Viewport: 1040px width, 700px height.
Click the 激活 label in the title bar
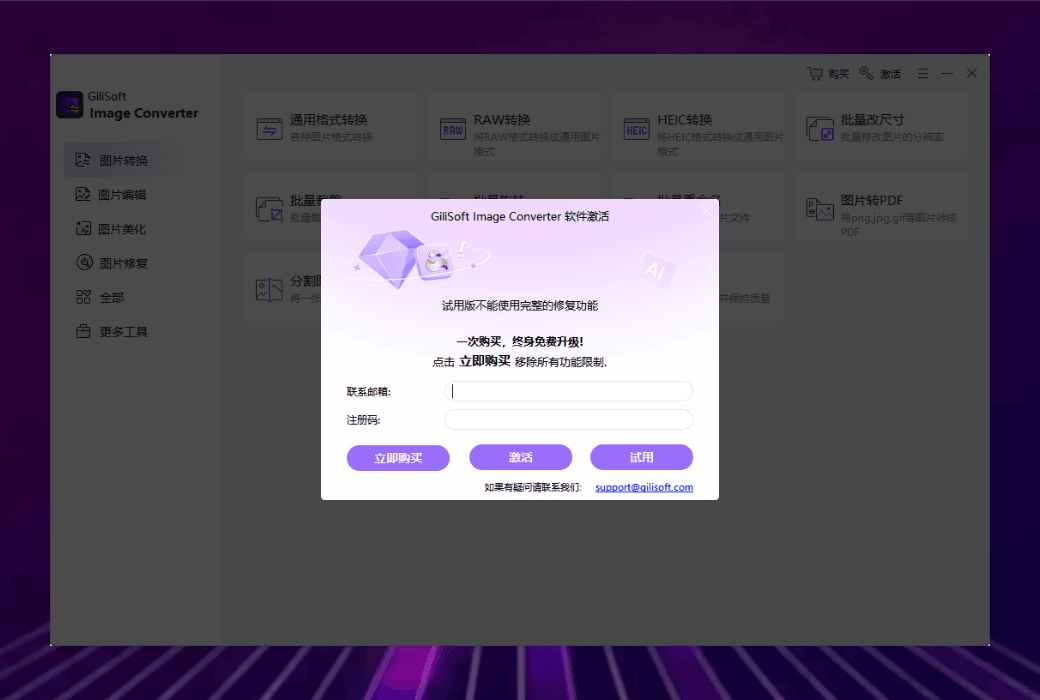[x=890, y=74]
